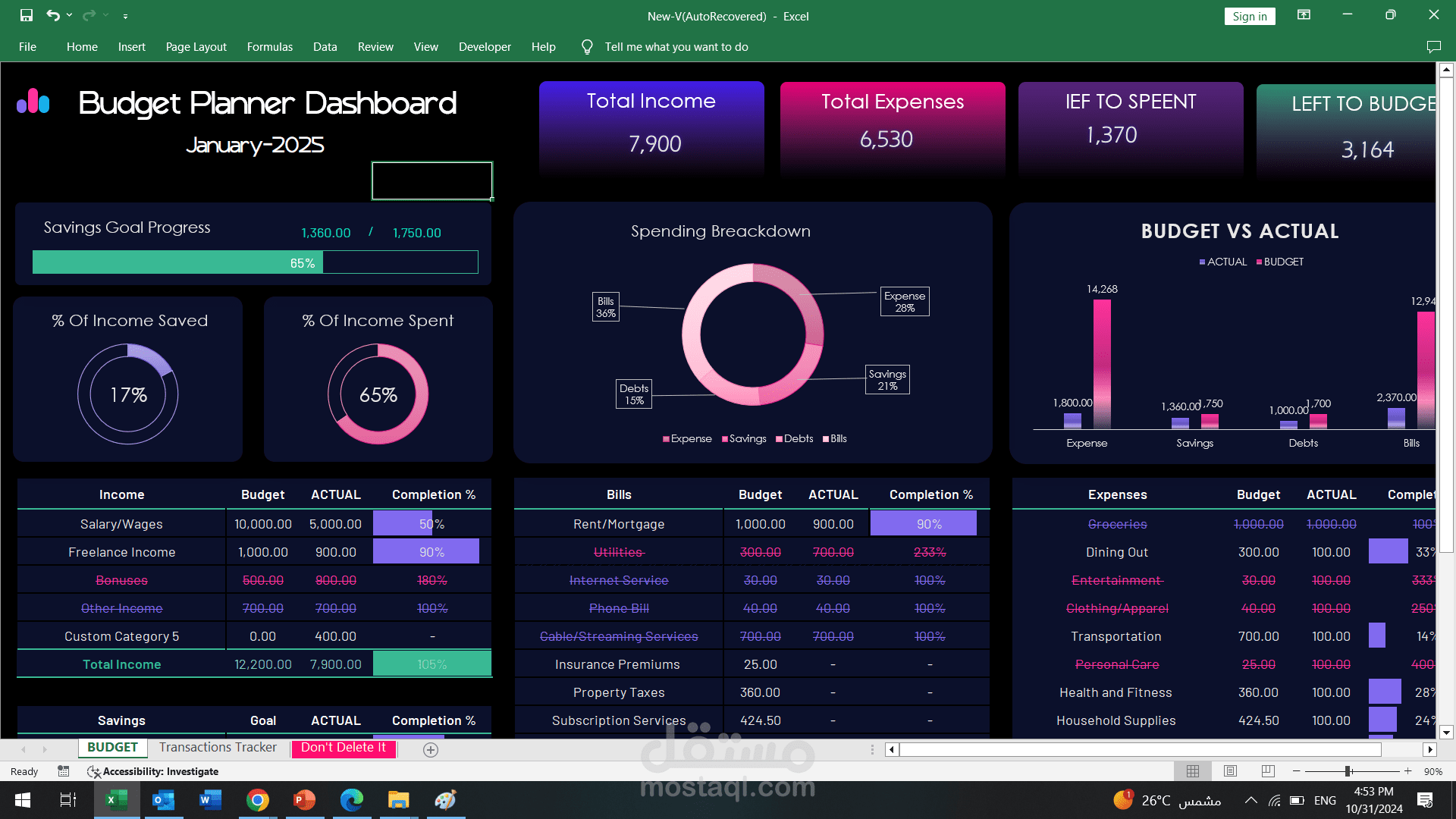Image resolution: width=1456 pixels, height=819 pixels.
Task: Open Excel from the taskbar
Action: 115,800
